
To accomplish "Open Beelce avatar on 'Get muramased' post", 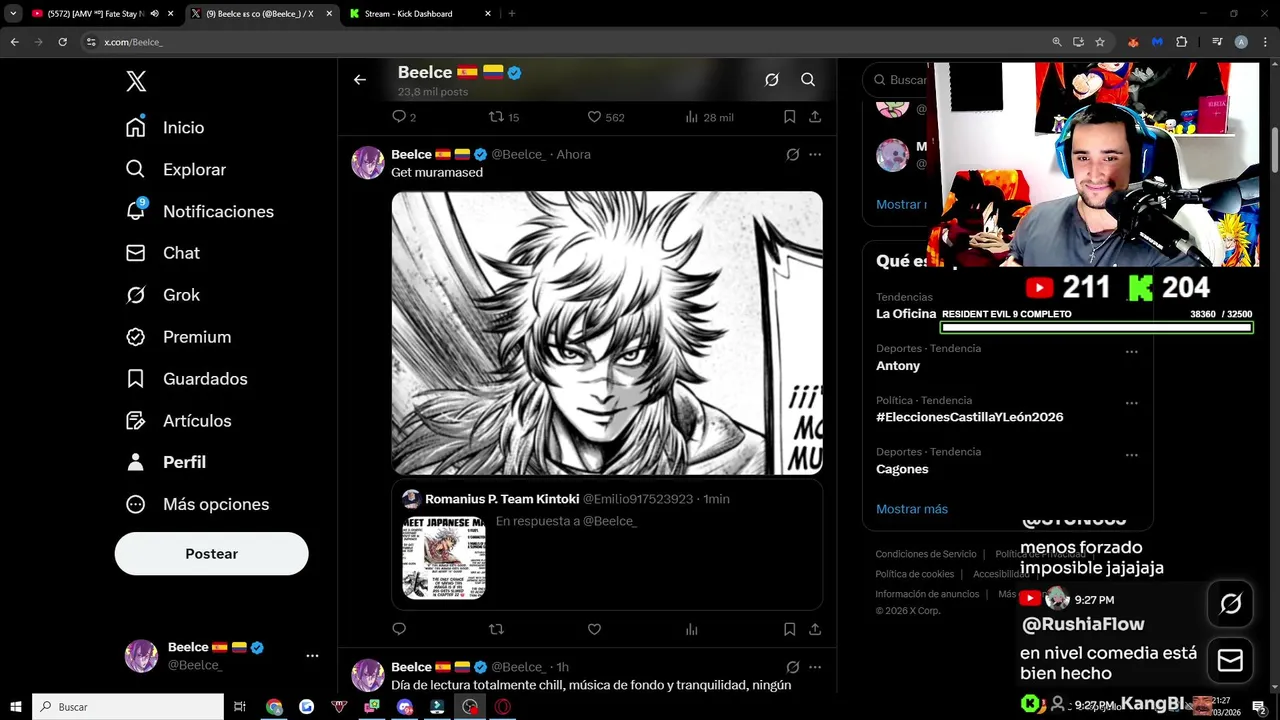I will (x=368, y=163).
